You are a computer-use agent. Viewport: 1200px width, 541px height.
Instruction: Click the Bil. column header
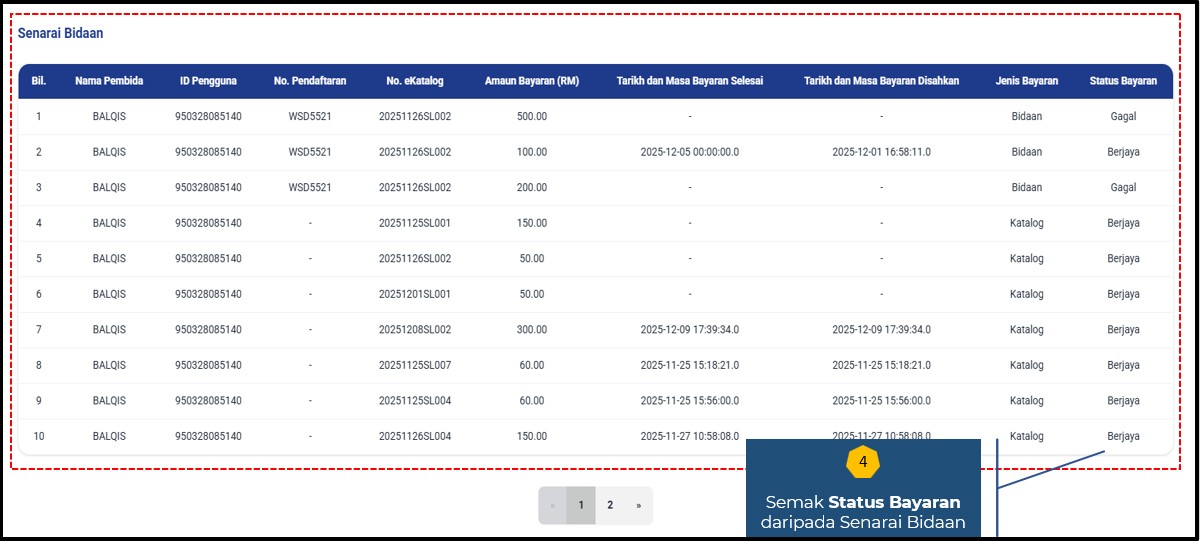tap(39, 81)
